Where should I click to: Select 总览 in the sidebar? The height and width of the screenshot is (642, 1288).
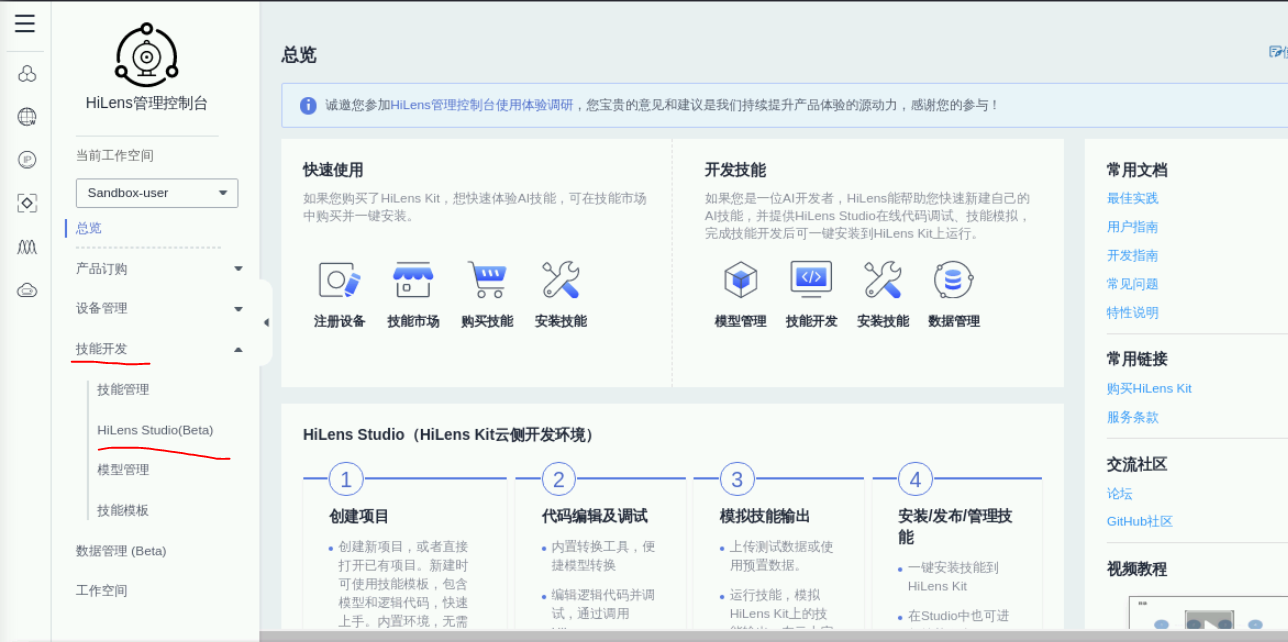(89, 228)
